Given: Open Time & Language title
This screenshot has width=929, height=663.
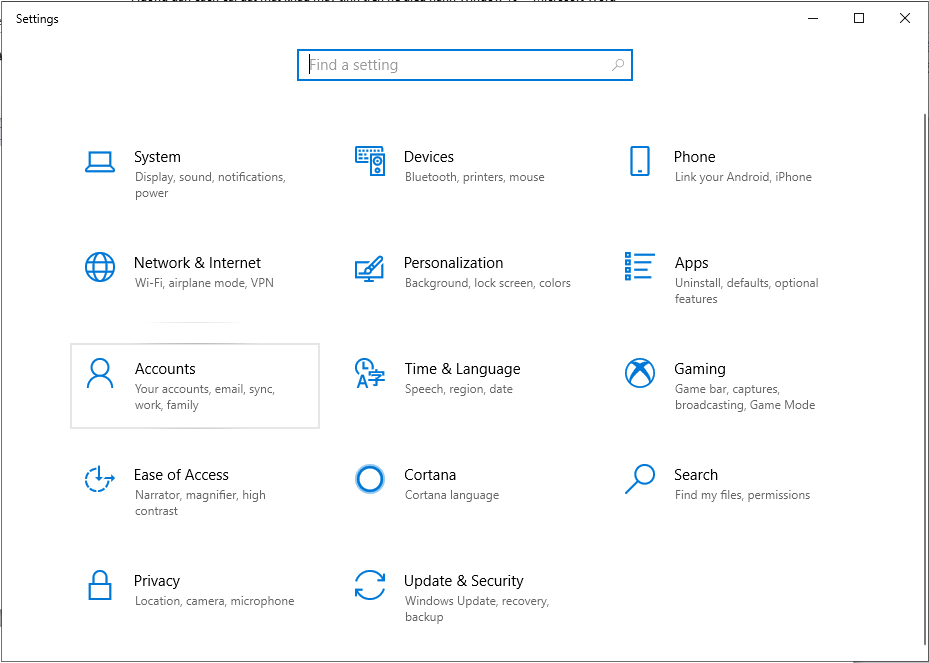Looking at the screenshot, I should point(462,369).
